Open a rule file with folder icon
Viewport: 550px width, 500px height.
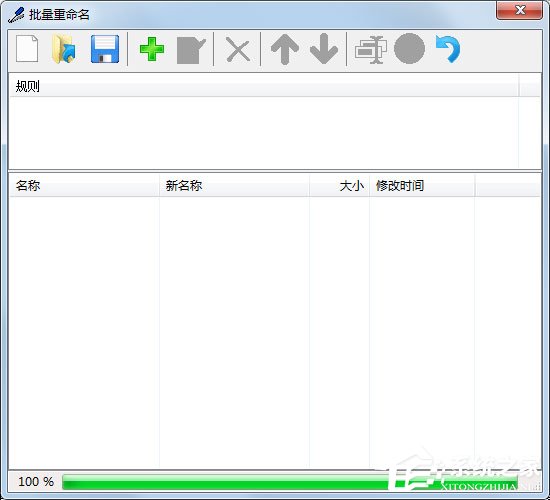tap(64, 49)
